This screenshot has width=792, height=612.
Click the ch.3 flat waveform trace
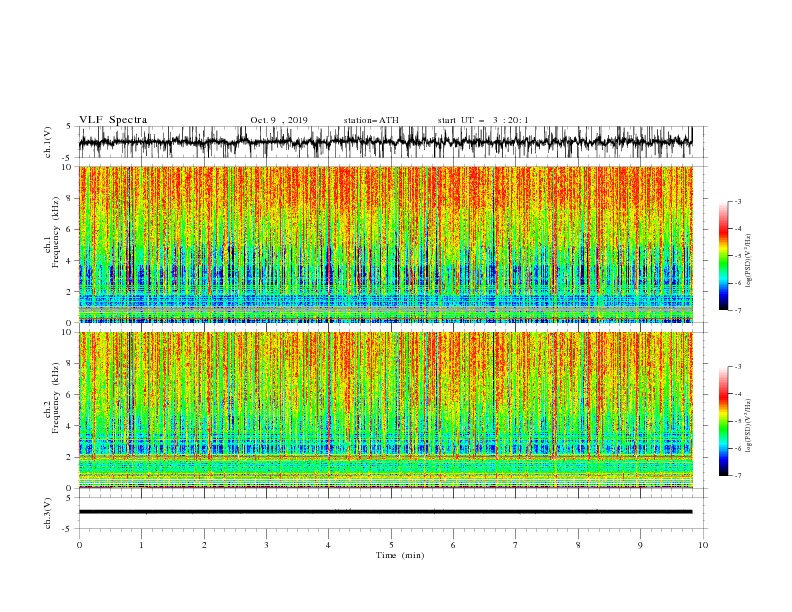point(385,512)
